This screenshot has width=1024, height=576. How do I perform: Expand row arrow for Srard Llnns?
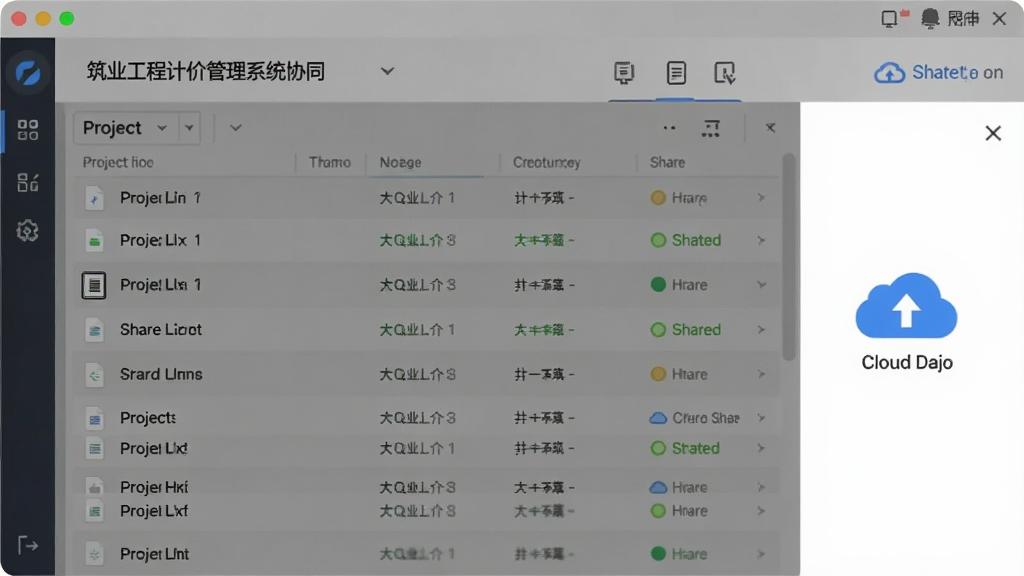[761, 374]
